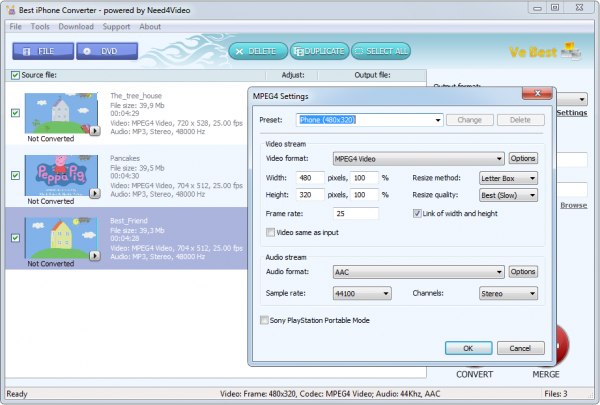Click the MERGE label

tap(546, 374)
